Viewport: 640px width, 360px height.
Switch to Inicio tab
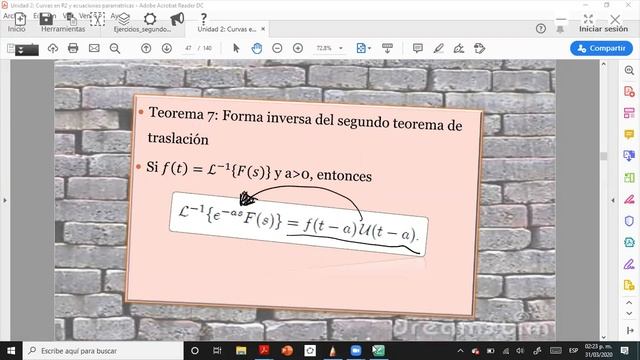point(16,29)
